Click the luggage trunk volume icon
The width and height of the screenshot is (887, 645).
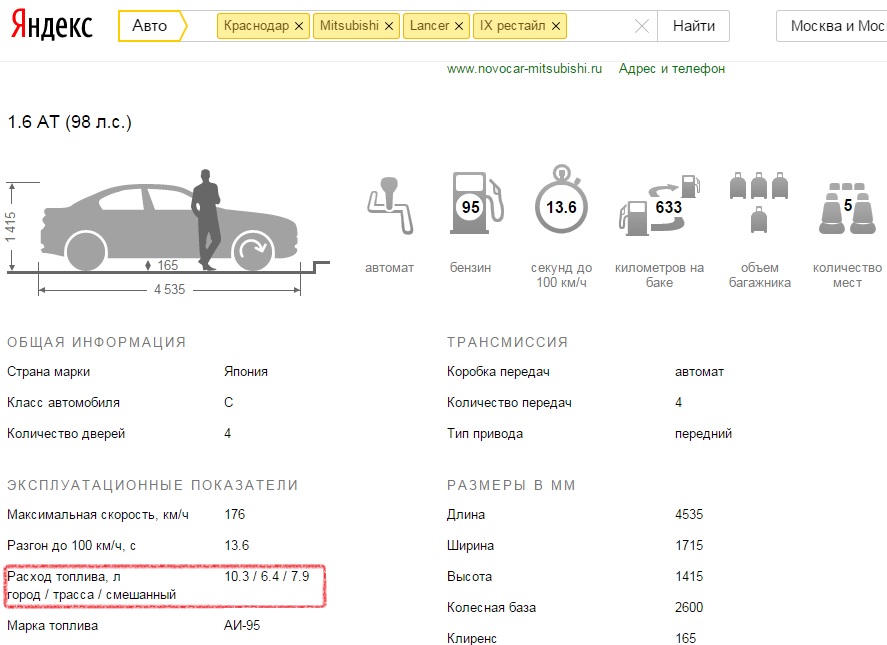(x=759, y=205)
